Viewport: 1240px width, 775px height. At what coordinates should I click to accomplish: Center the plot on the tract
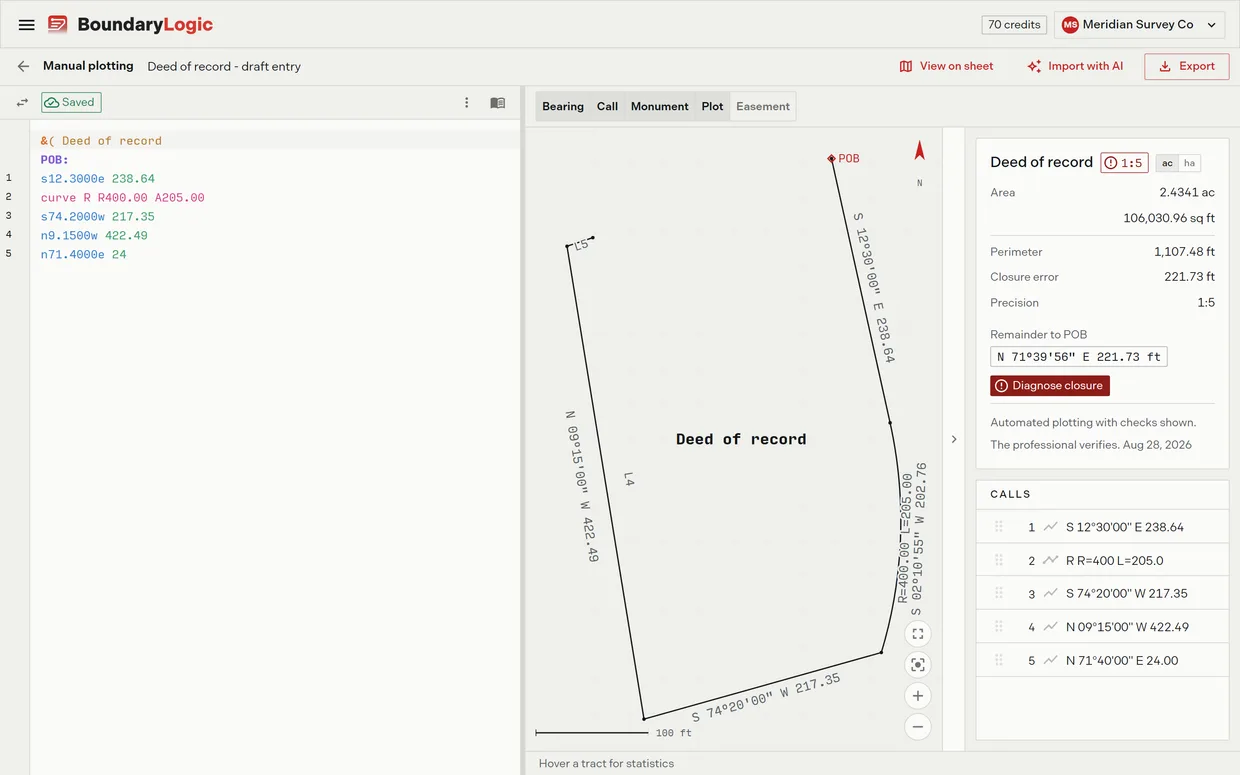pos(918,665)
